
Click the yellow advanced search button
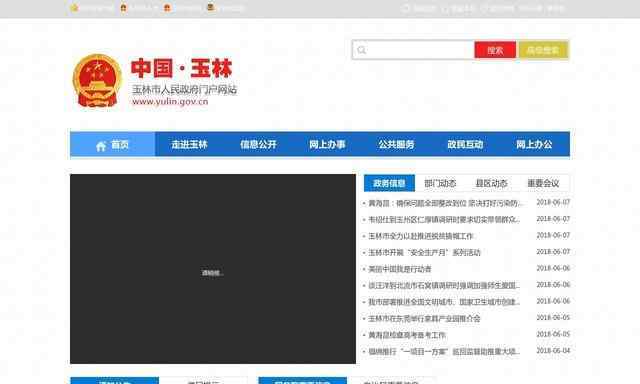pyautogui.click(x=543, y=50)
